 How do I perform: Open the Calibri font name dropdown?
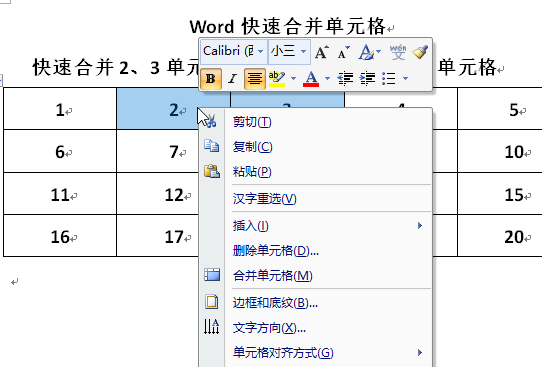pos(261,51)
